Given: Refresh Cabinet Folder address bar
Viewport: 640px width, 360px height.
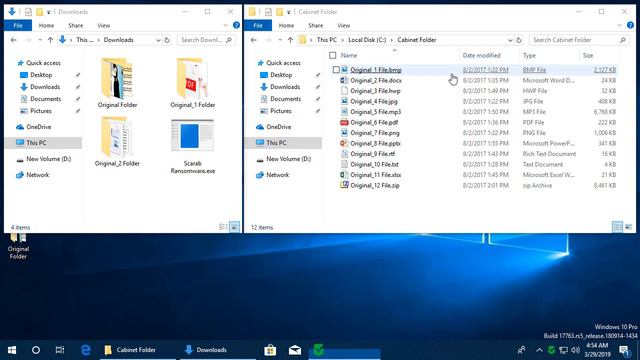Looking at the screenshot, I should pos(519,40).
